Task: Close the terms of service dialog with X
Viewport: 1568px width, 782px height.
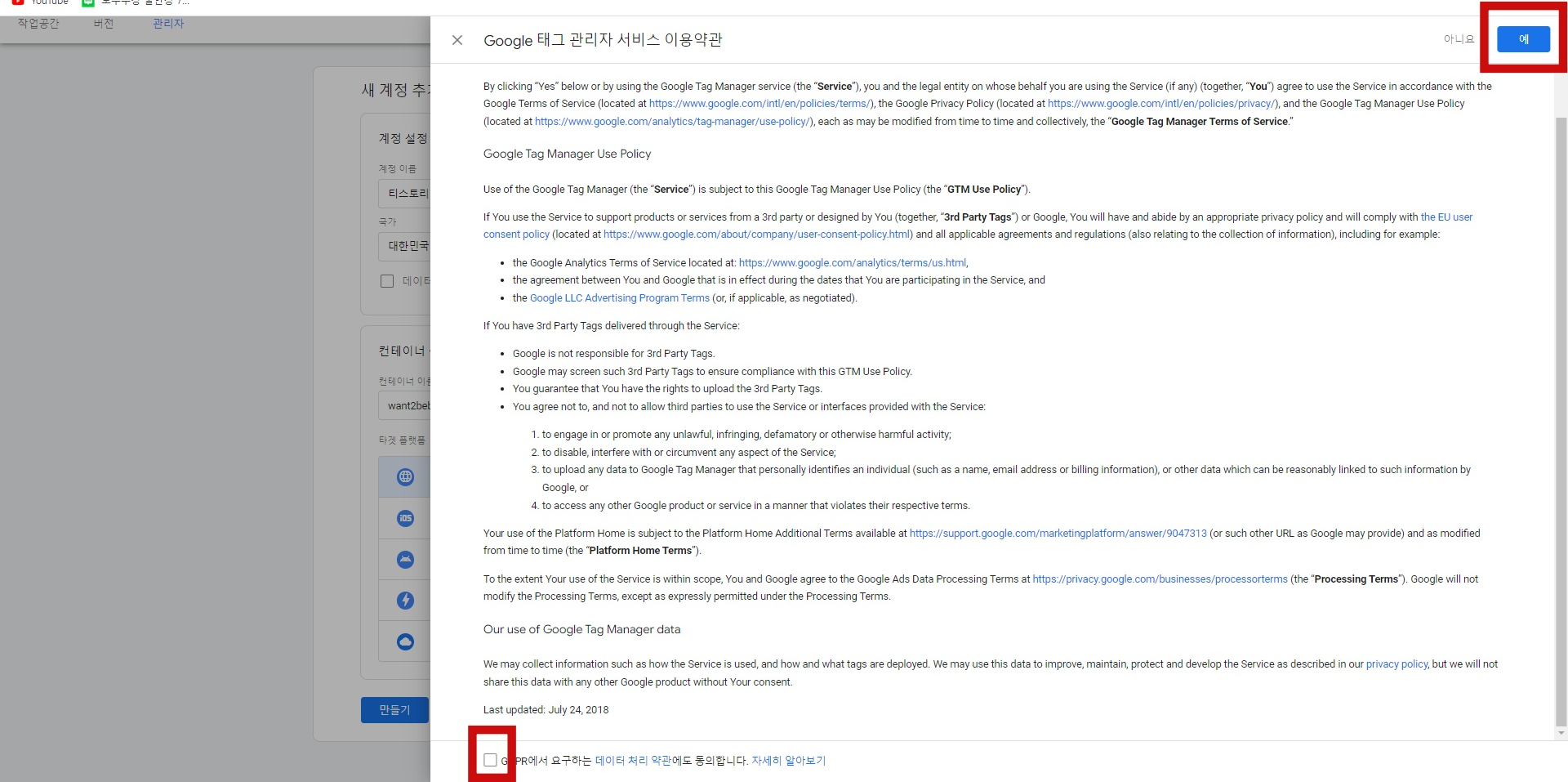Action: (457, 40)
